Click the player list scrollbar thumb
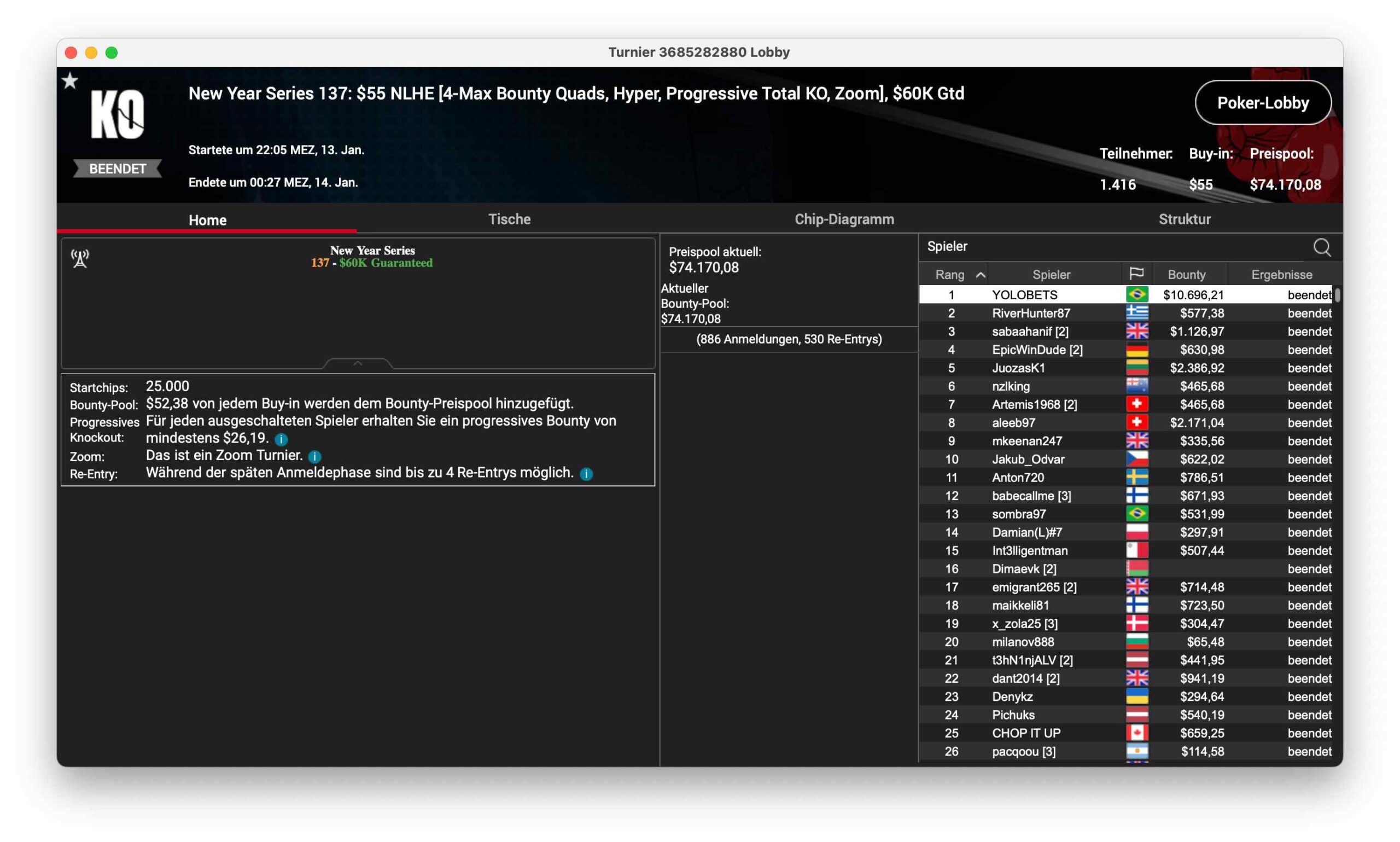This screenshot has width=1400, height=842. click(1337, 294)
